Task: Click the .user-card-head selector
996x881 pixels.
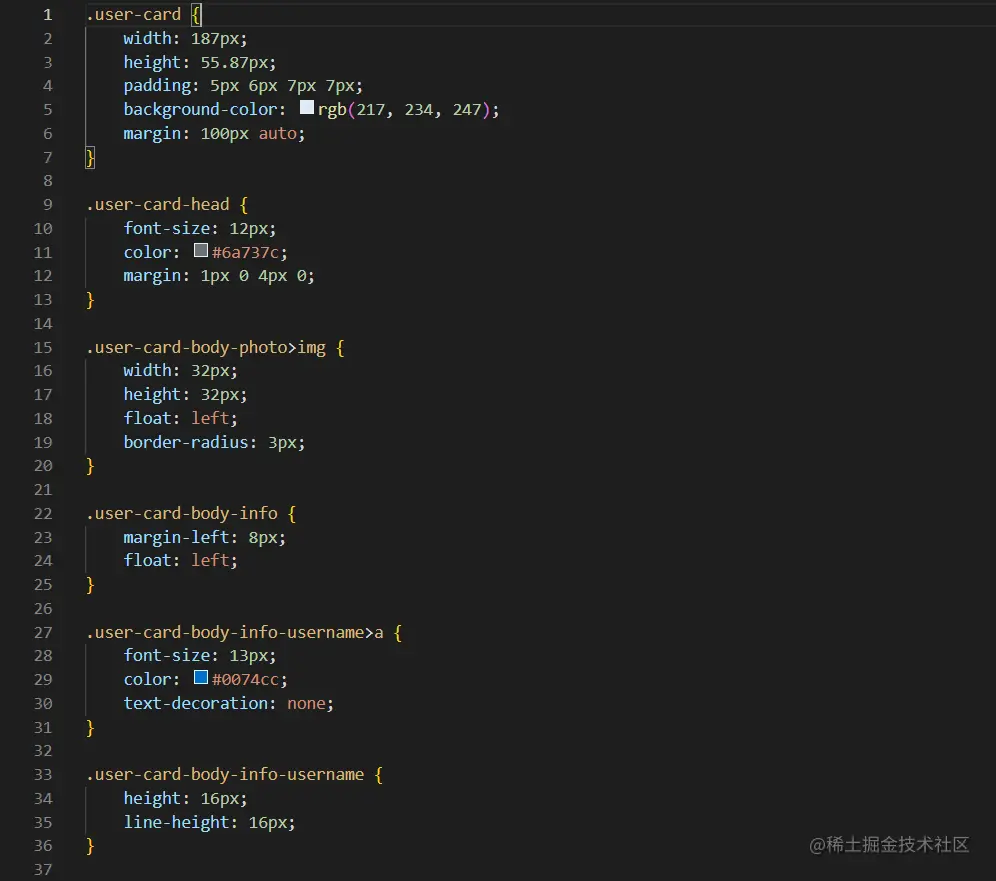Action: (x=158, y=205)
